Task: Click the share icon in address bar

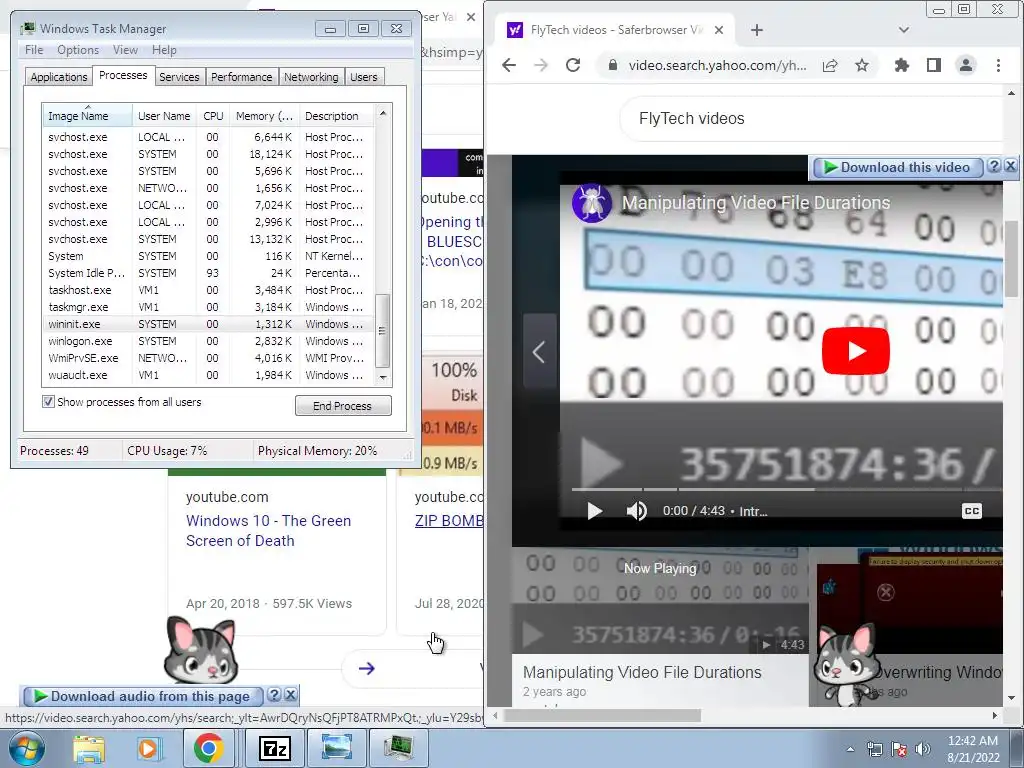Action: (830, 65)
